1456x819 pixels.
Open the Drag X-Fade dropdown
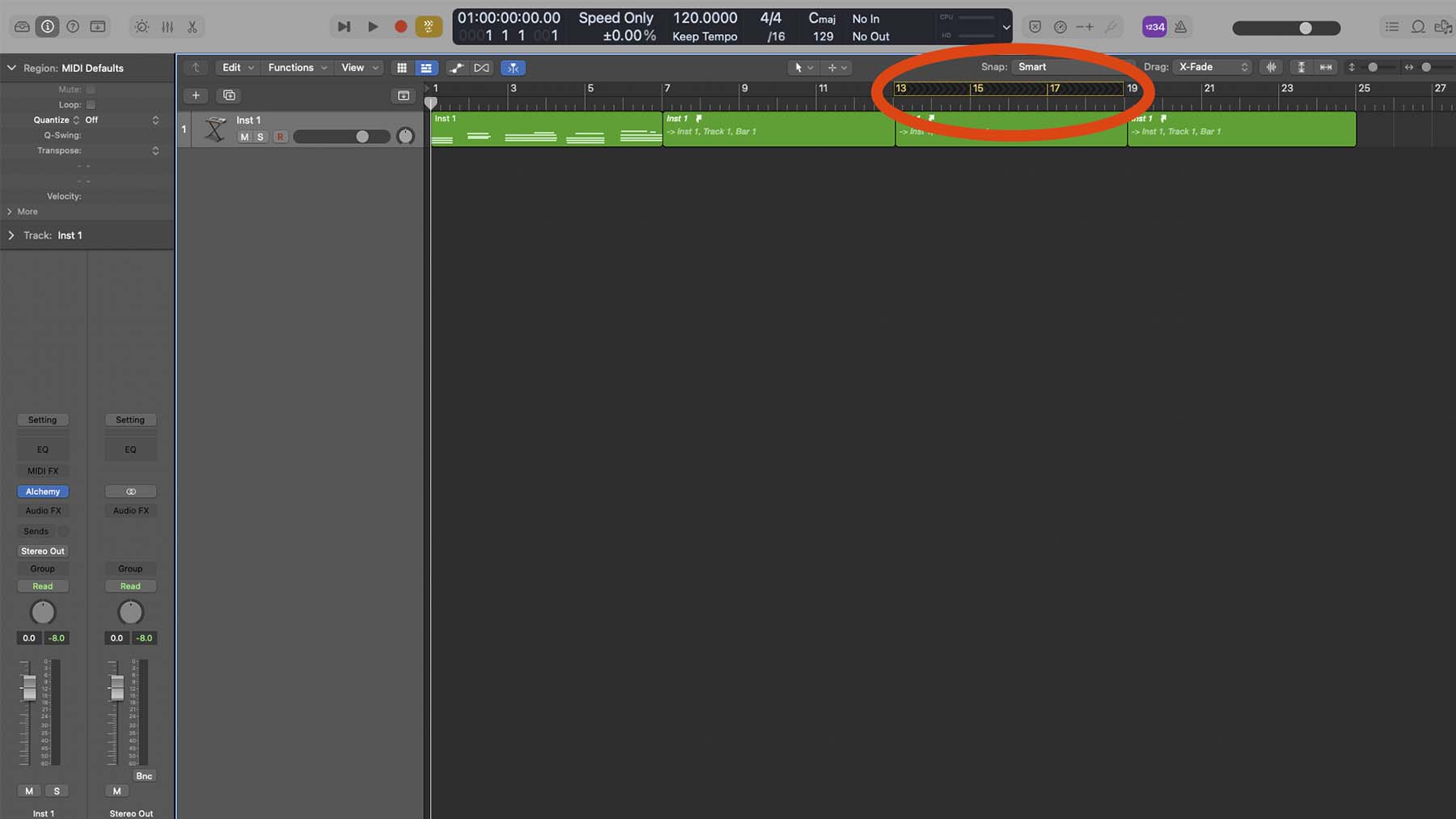tap(1212, 67)
